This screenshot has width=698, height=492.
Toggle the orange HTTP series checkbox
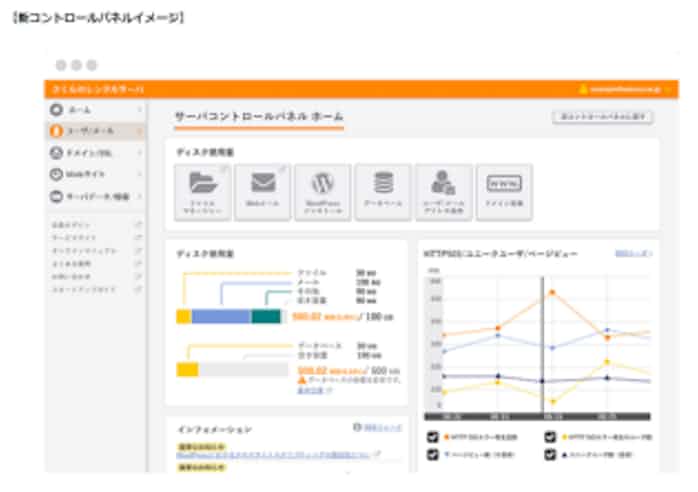point(433,438)
